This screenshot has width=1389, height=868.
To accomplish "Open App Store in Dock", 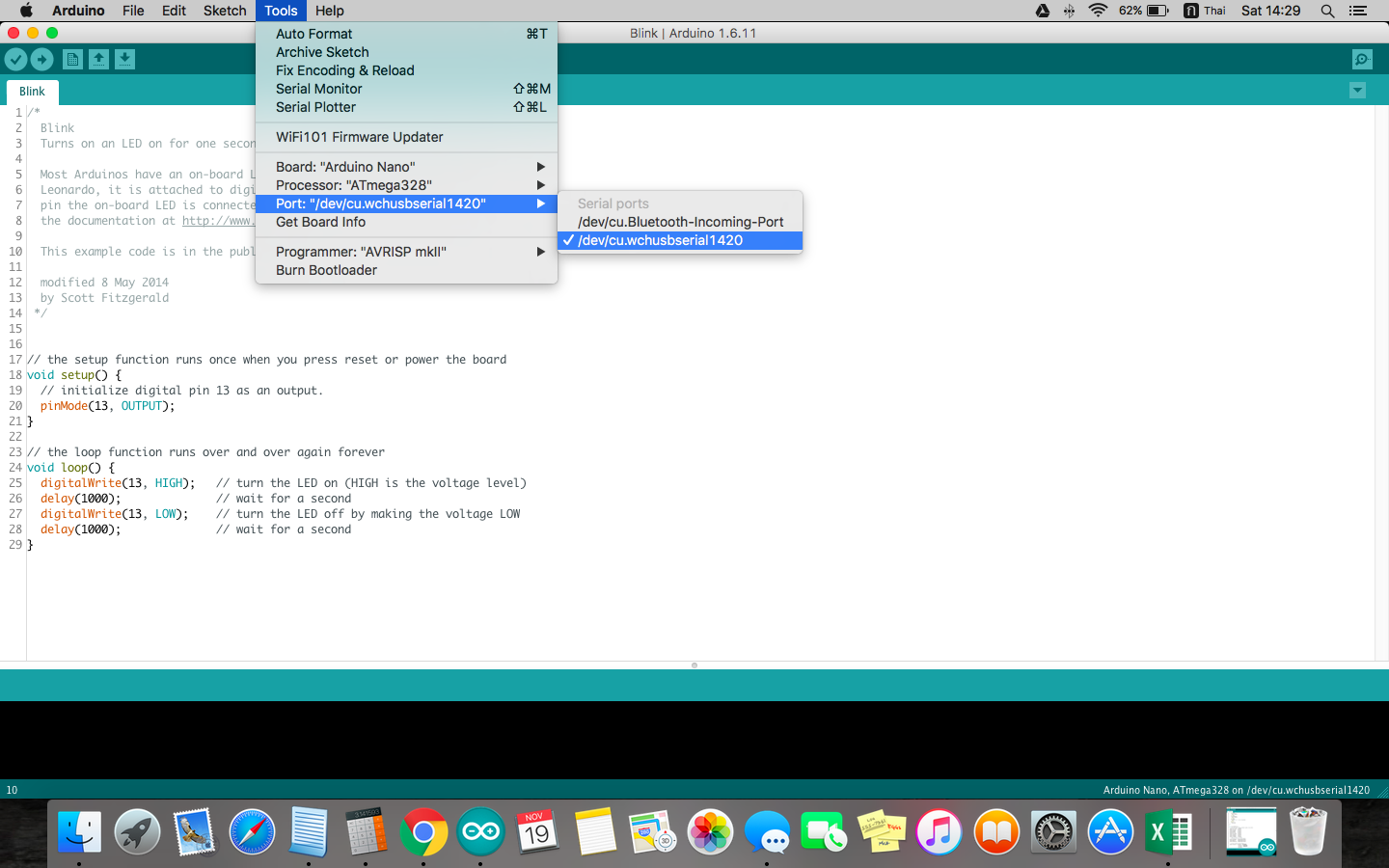I will coord(1111,831).
